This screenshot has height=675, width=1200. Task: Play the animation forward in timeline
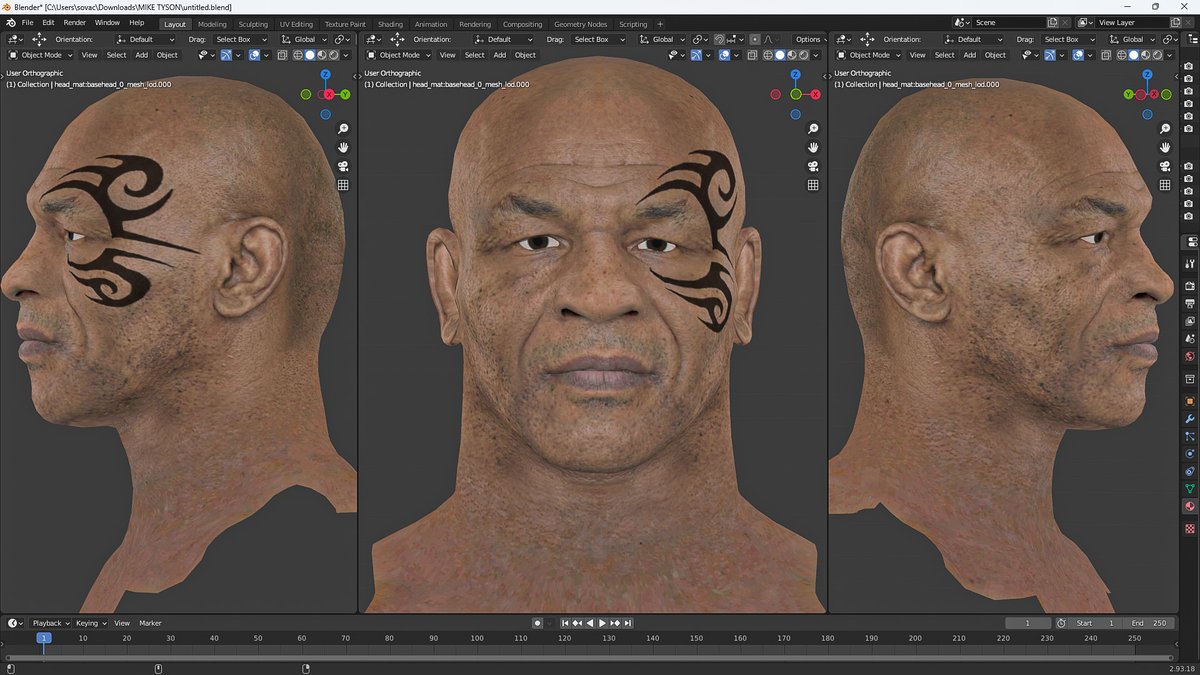point(603,623)
